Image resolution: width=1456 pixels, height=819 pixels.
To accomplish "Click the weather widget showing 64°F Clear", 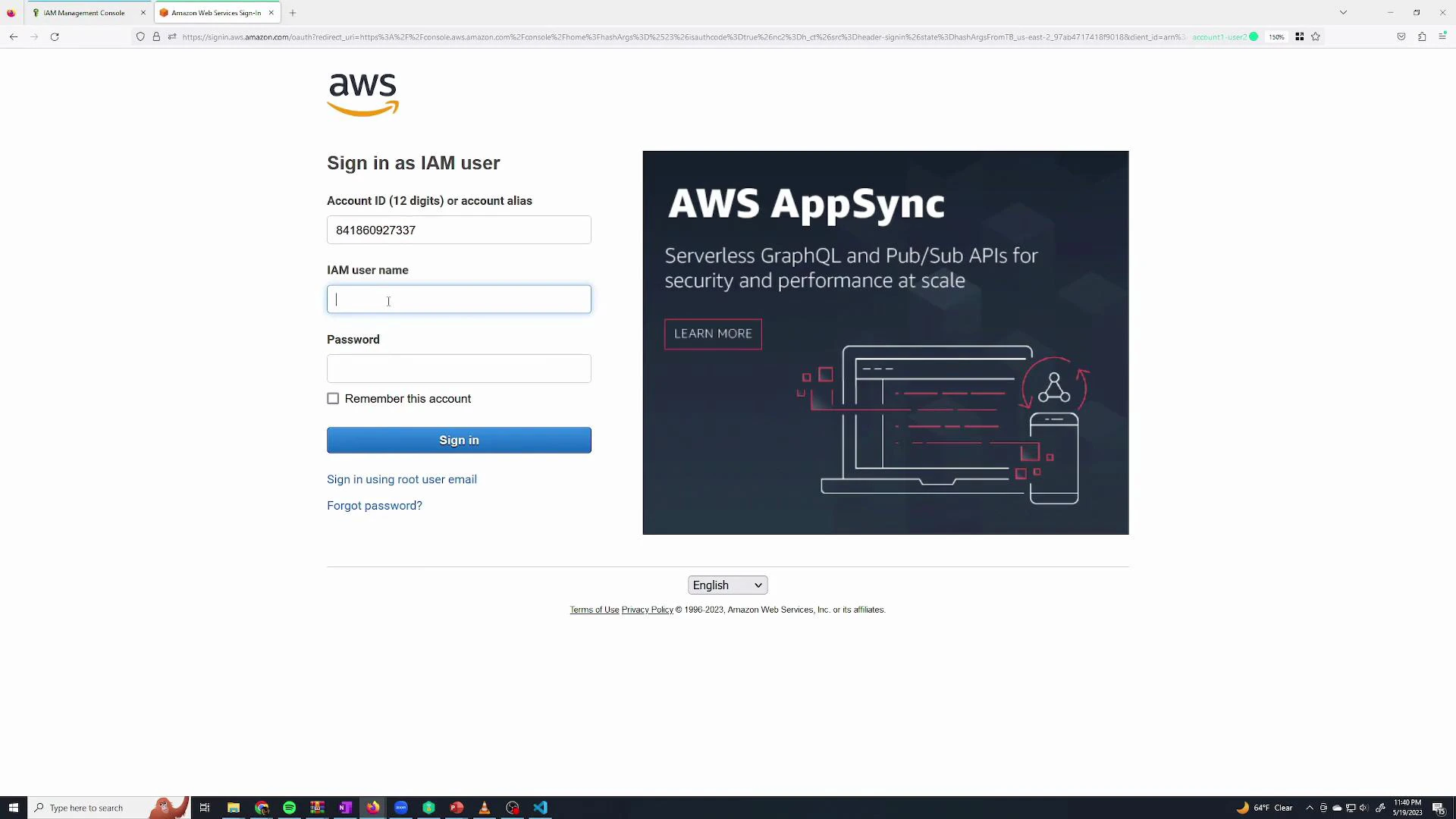I will tap(1266, 807).
